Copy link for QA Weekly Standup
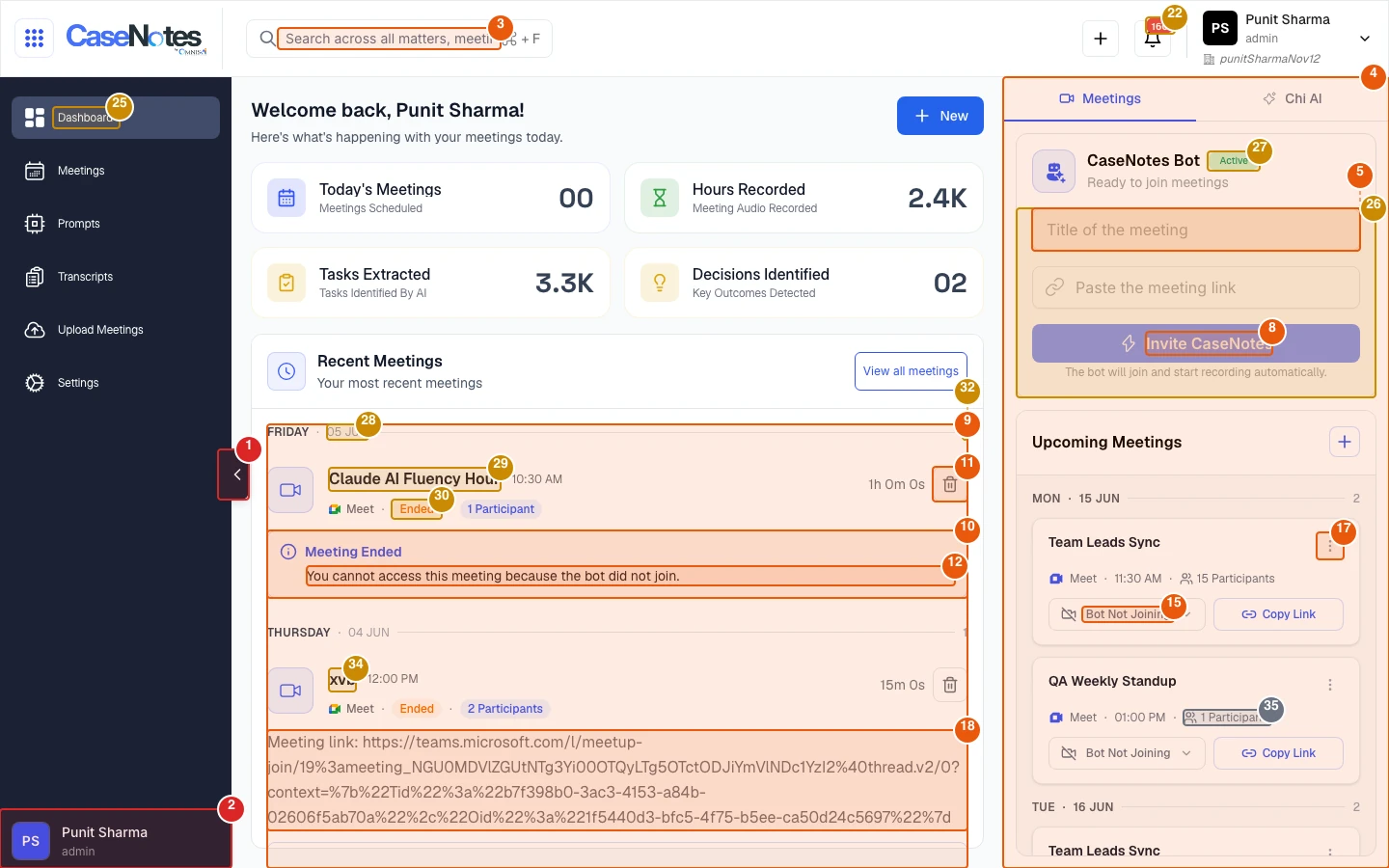Viewport: 1389px width, 868px height. (1278, 753)
